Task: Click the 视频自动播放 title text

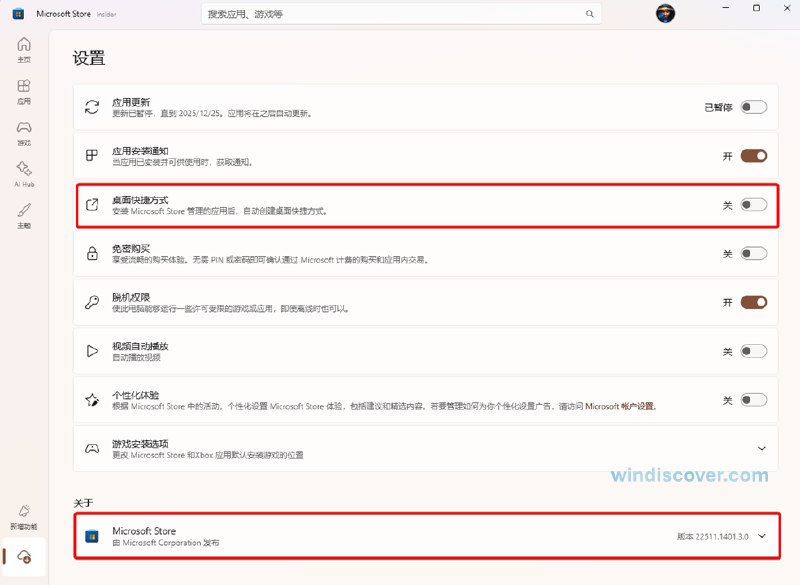Action: (140, 346)
